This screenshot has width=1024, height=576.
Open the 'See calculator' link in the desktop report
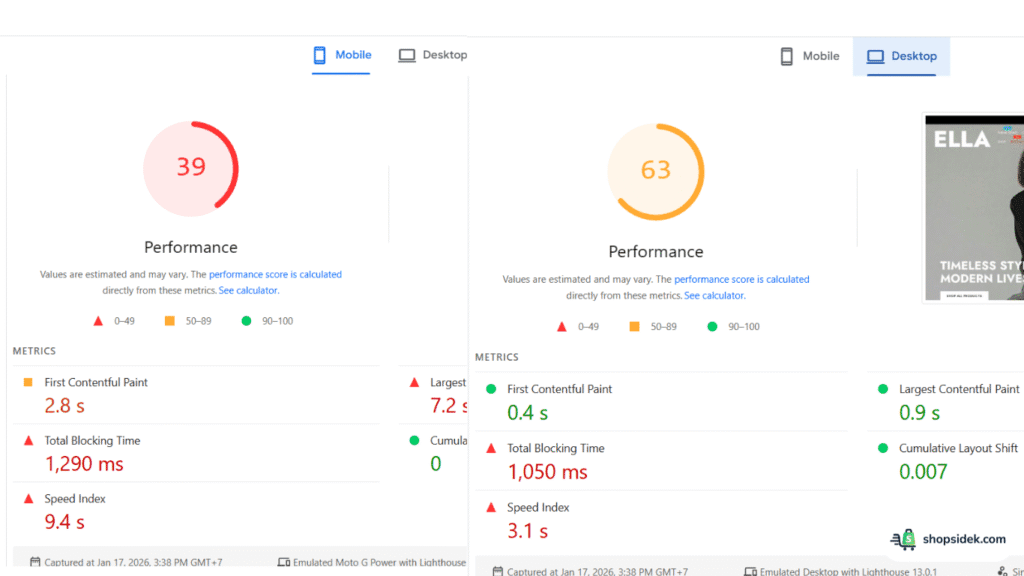pyautogui.click(x=714, y=295)
